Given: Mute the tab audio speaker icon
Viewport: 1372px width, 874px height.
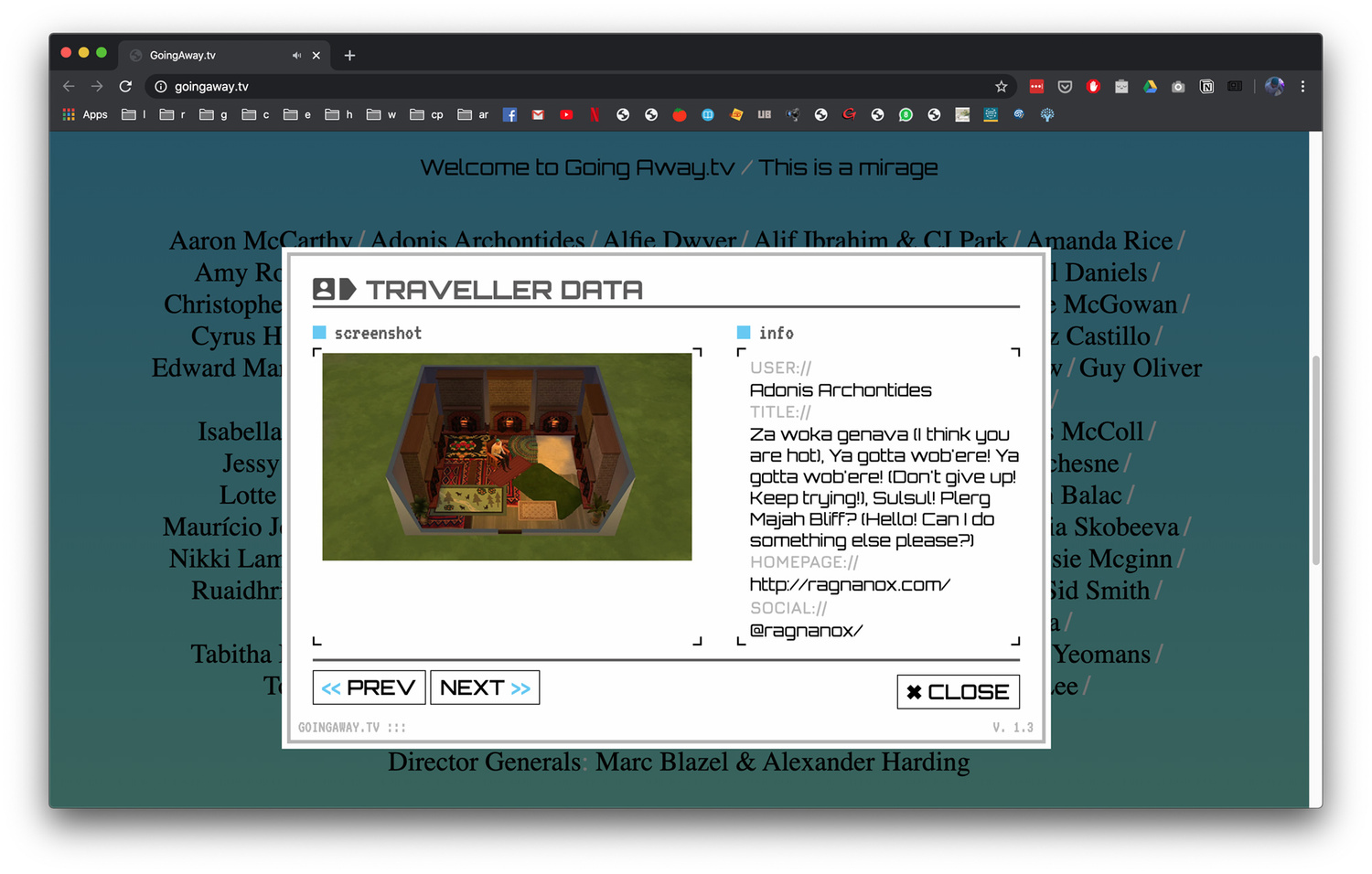Looking at the screenshot, I should point(296,56).
